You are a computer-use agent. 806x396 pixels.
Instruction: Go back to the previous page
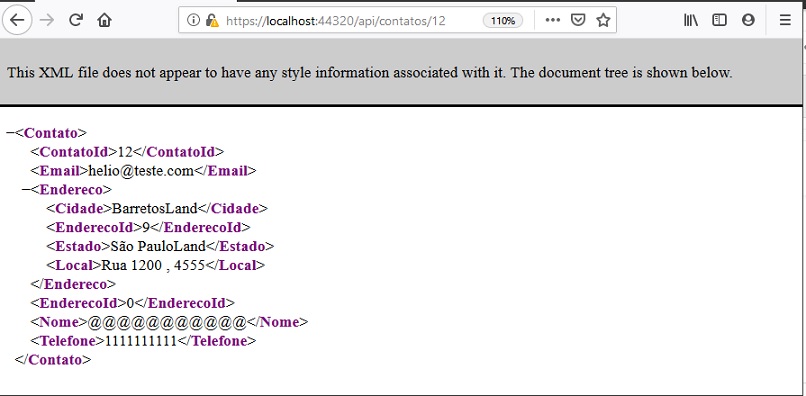point(17,21)
